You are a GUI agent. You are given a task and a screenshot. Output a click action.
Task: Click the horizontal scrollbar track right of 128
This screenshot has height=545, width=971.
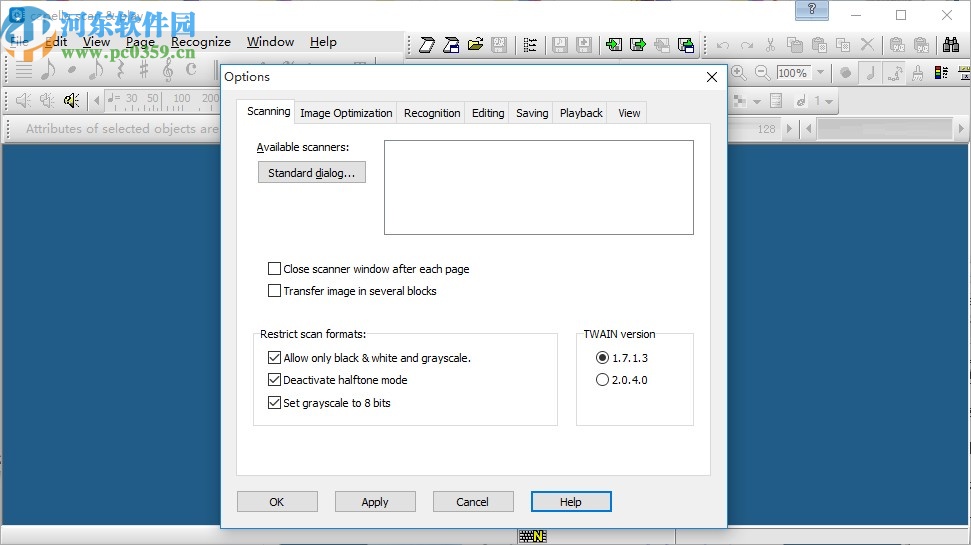point(884,129)
